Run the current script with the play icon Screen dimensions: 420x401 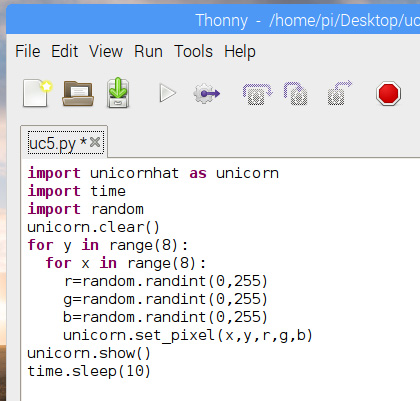[x=168, y=93]
